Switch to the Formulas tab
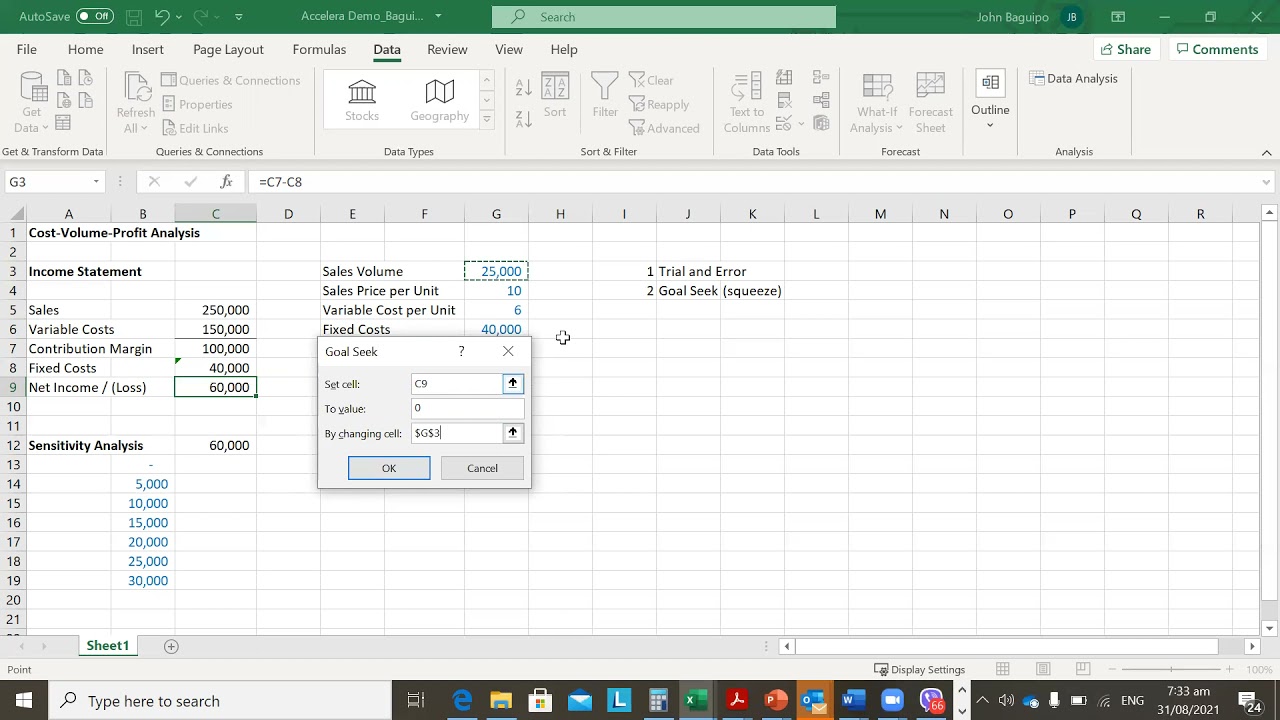 tap(319, 49)
